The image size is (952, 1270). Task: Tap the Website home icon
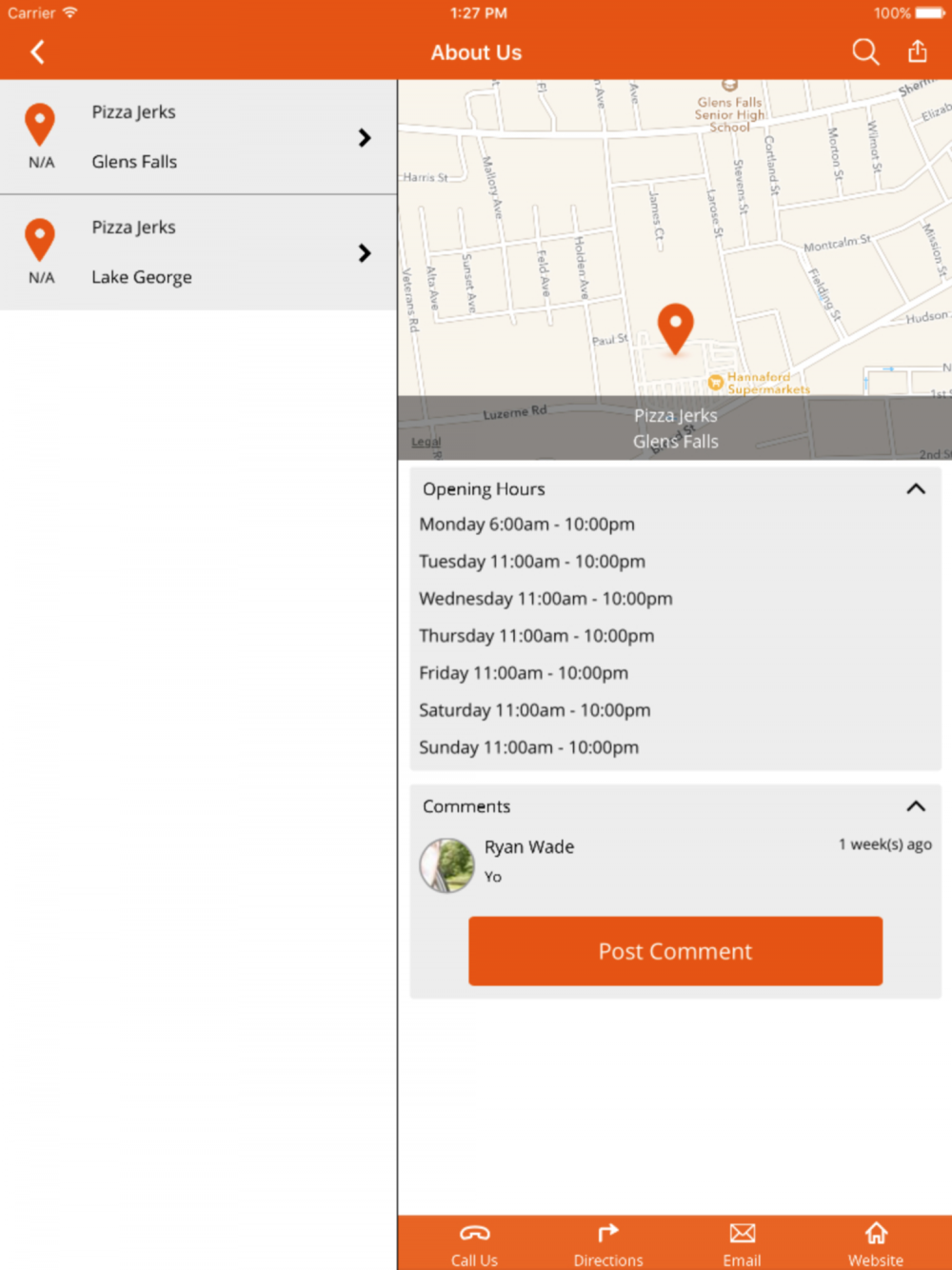coord(876,1234)
